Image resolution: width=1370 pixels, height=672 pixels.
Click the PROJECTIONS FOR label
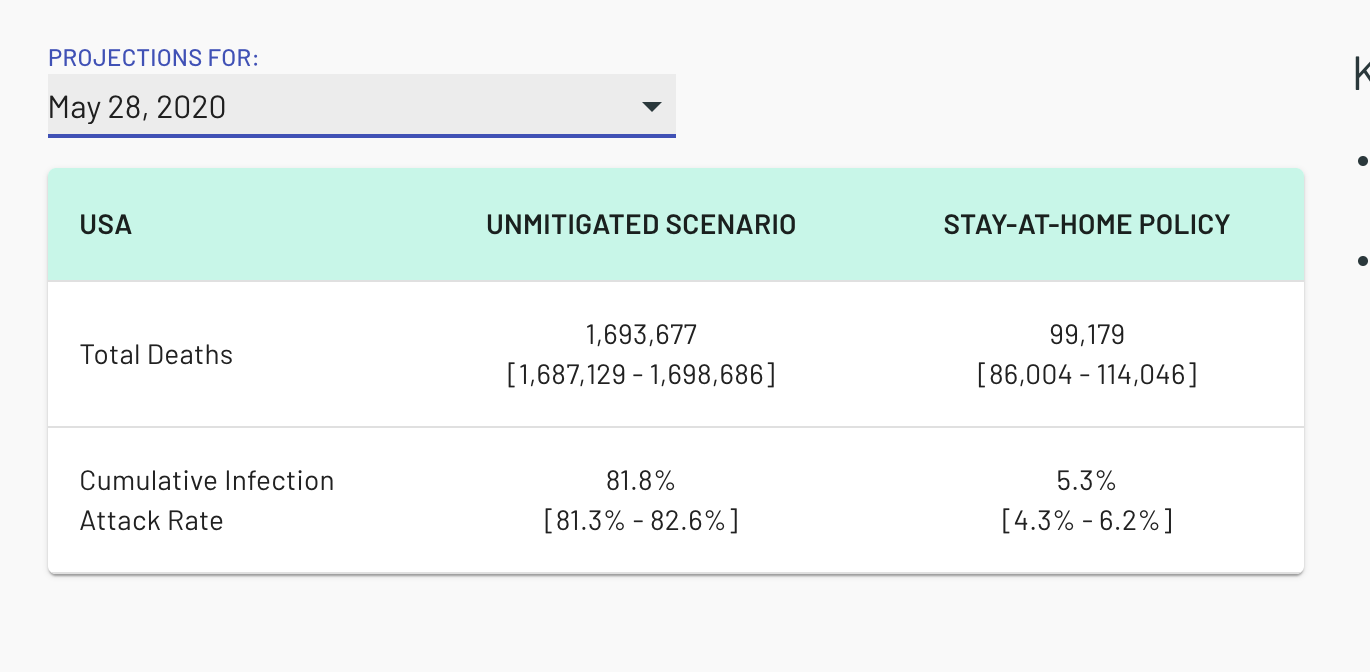click(153, 58)
